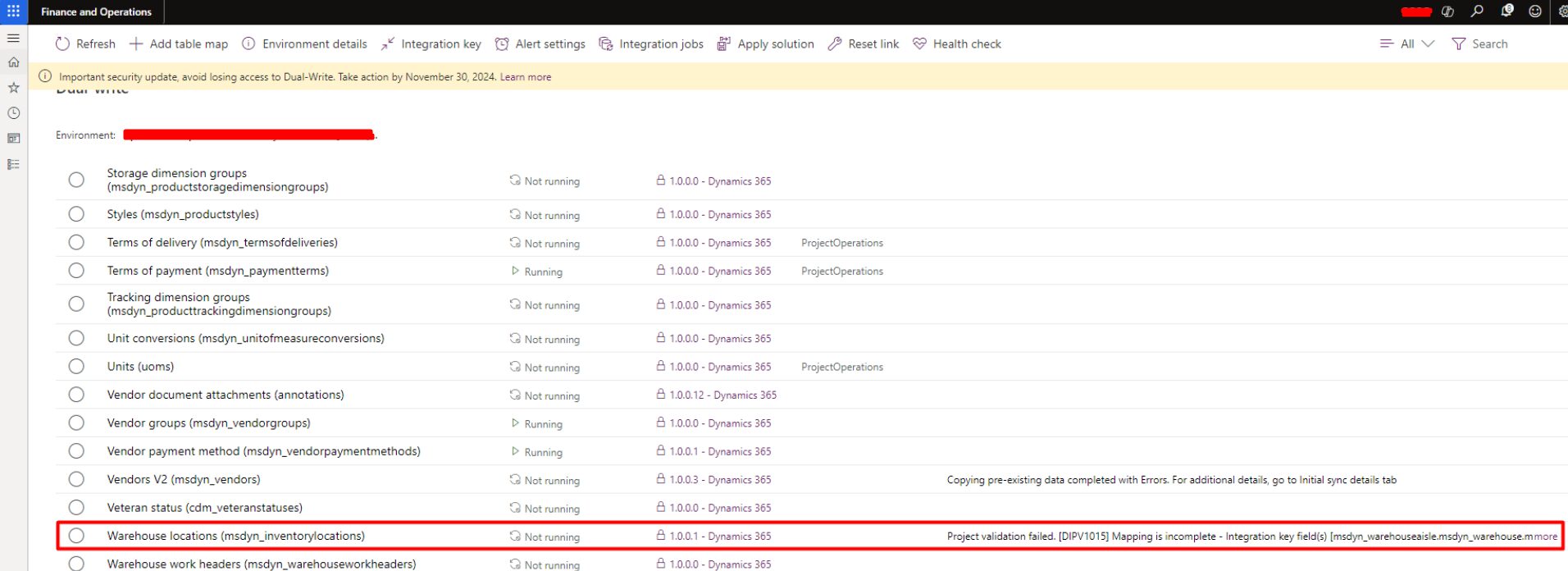
Task: Expand the hamburger navigation menu
Action: click(x=13, y=38)
